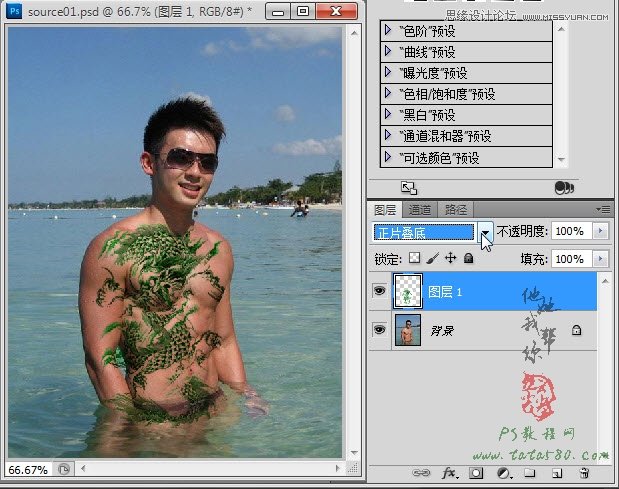Expand the "曲线"预设 group

tap(388, 51)
